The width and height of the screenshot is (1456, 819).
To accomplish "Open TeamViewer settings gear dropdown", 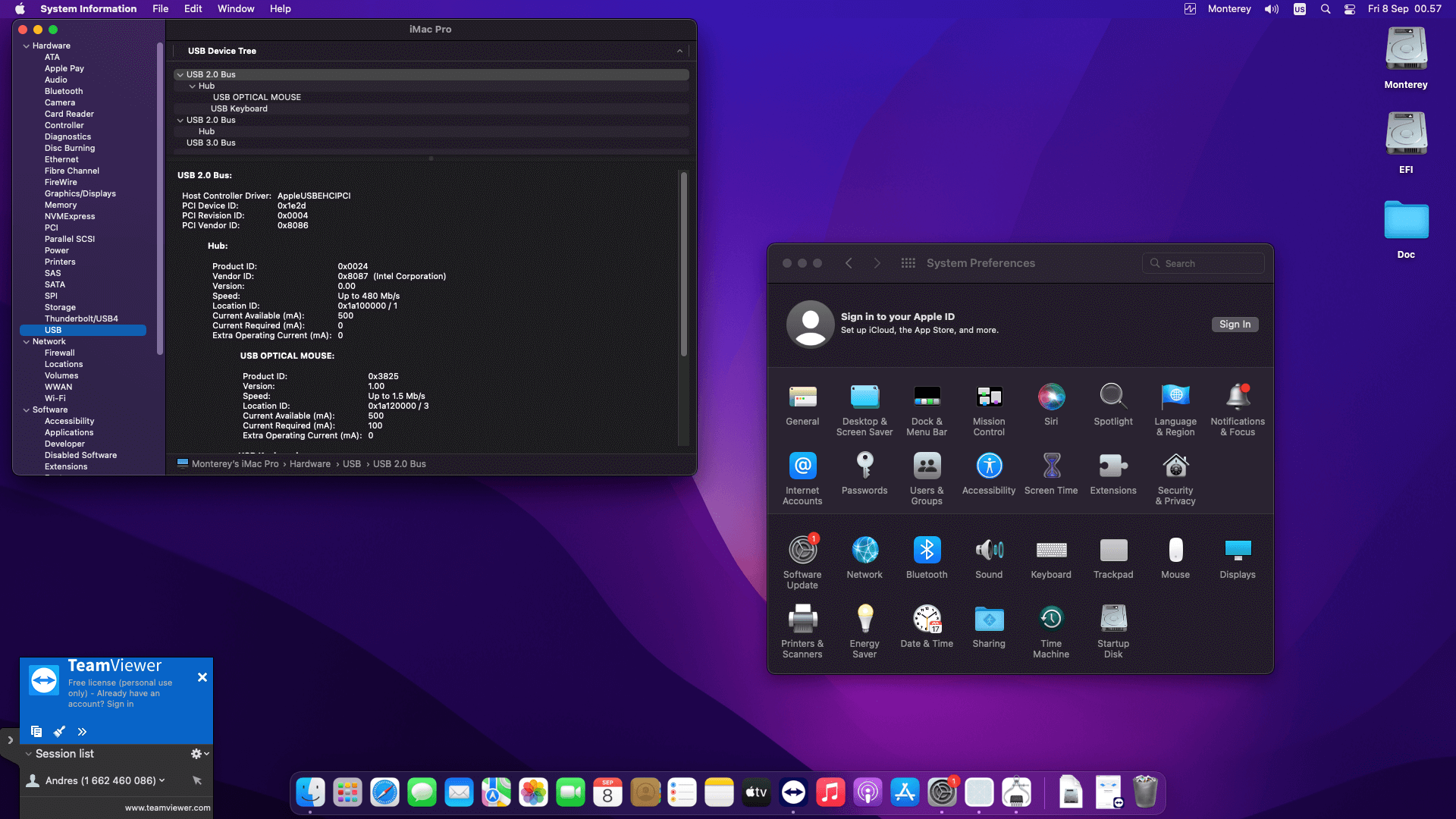I will click(x=199, y=754).
